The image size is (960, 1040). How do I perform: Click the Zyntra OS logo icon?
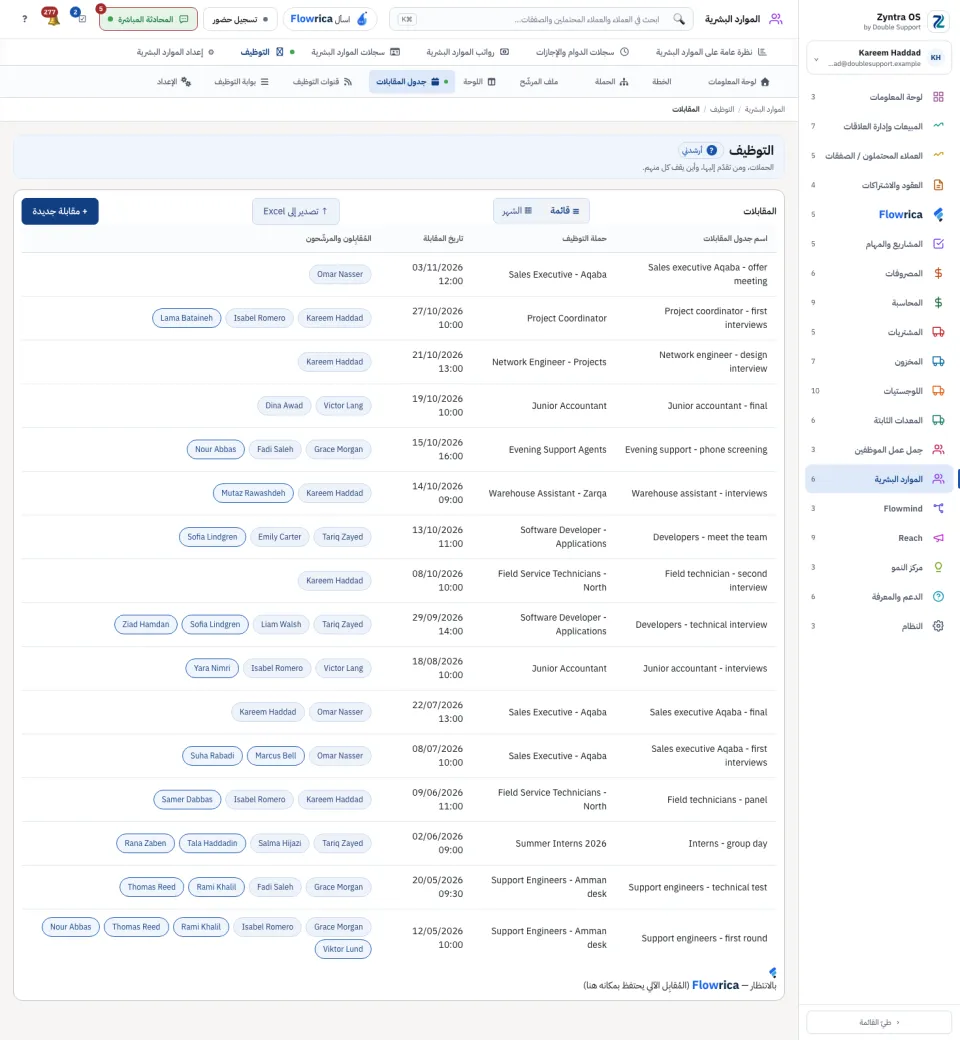(938, 21)
